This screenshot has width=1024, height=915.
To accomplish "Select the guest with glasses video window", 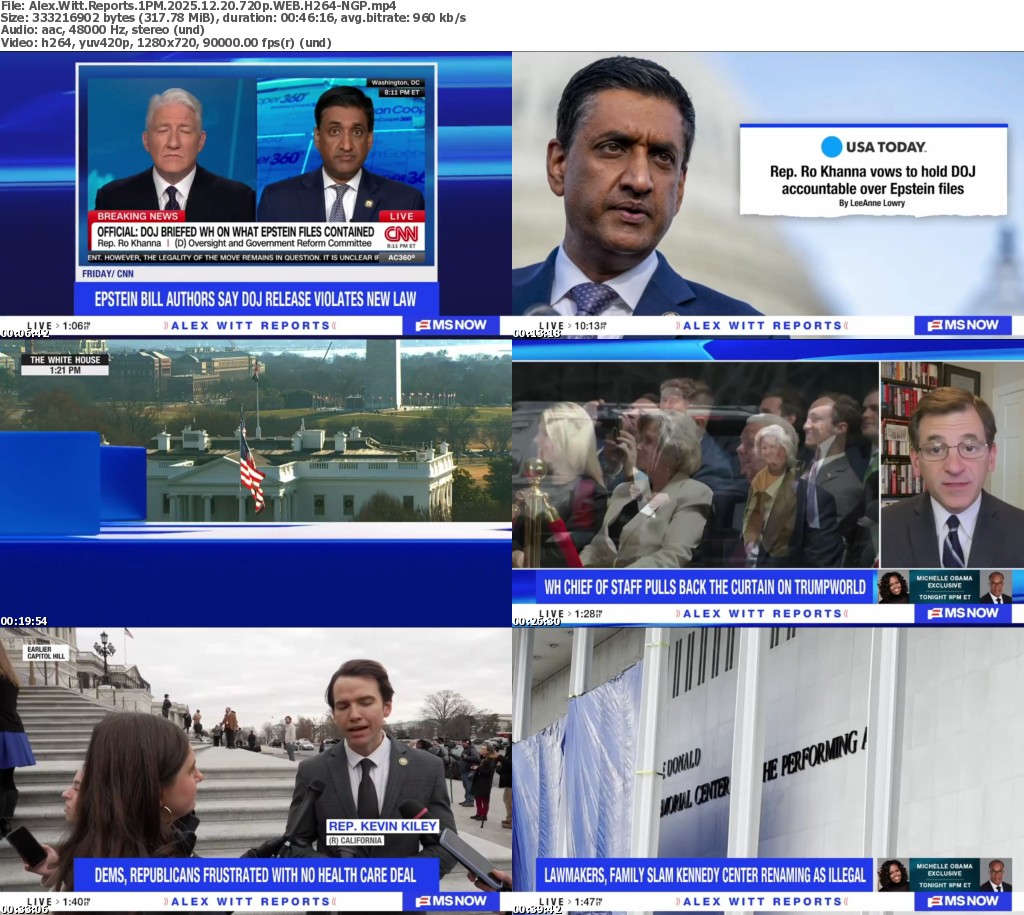I will pos(951,465).
